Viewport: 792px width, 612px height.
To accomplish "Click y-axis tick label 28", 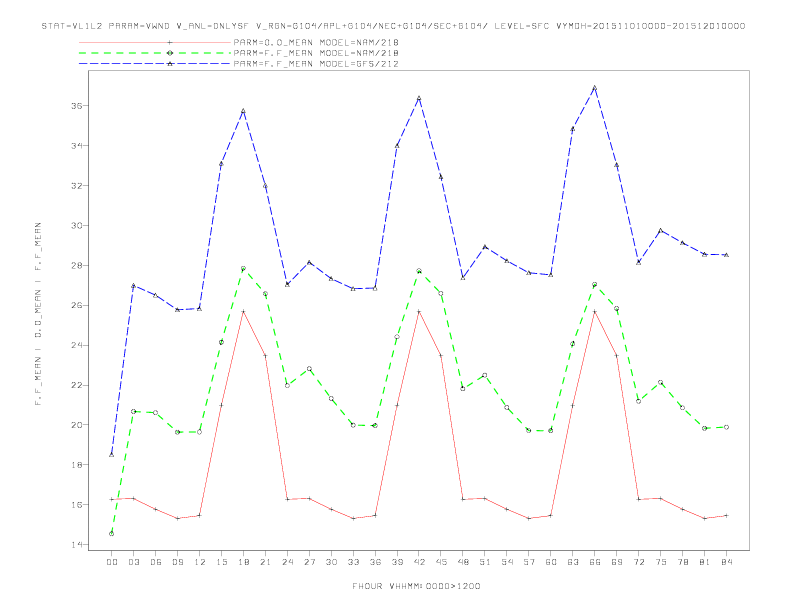I will 77,266.
